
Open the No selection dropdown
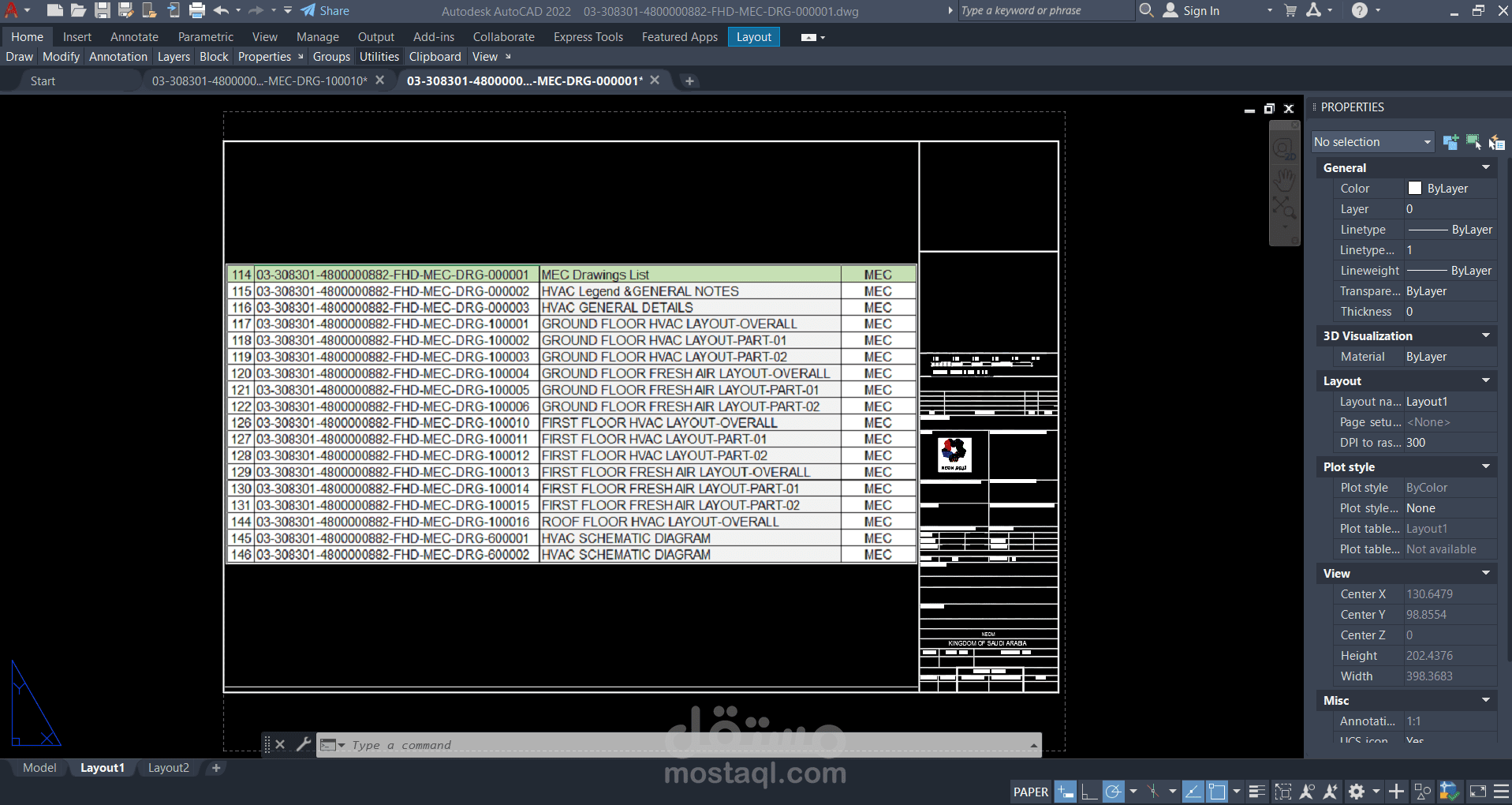1372,142
